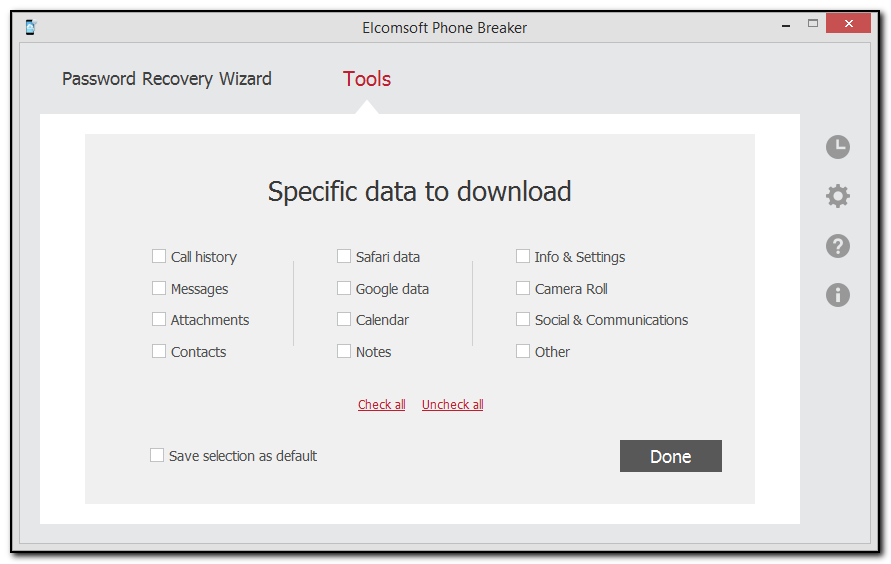
Task: Select the Tools tab
Action: [x=367, y=79]
